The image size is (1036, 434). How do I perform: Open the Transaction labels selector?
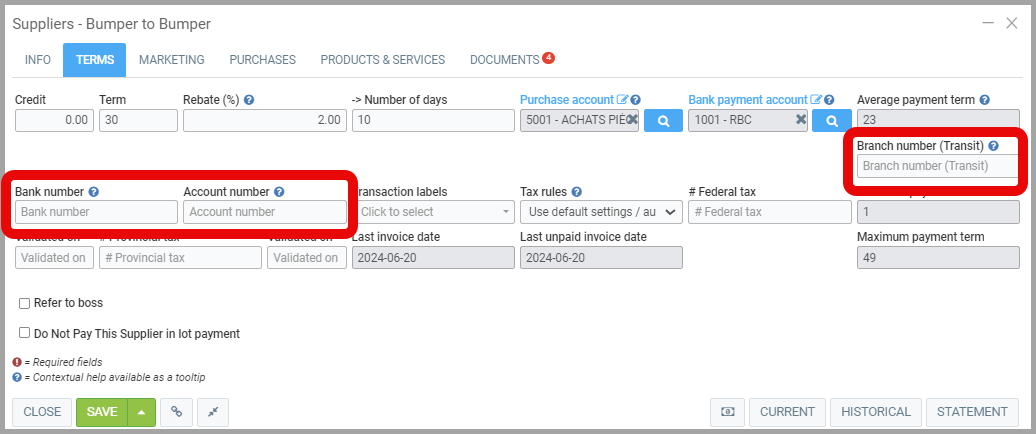coord(434,212)
